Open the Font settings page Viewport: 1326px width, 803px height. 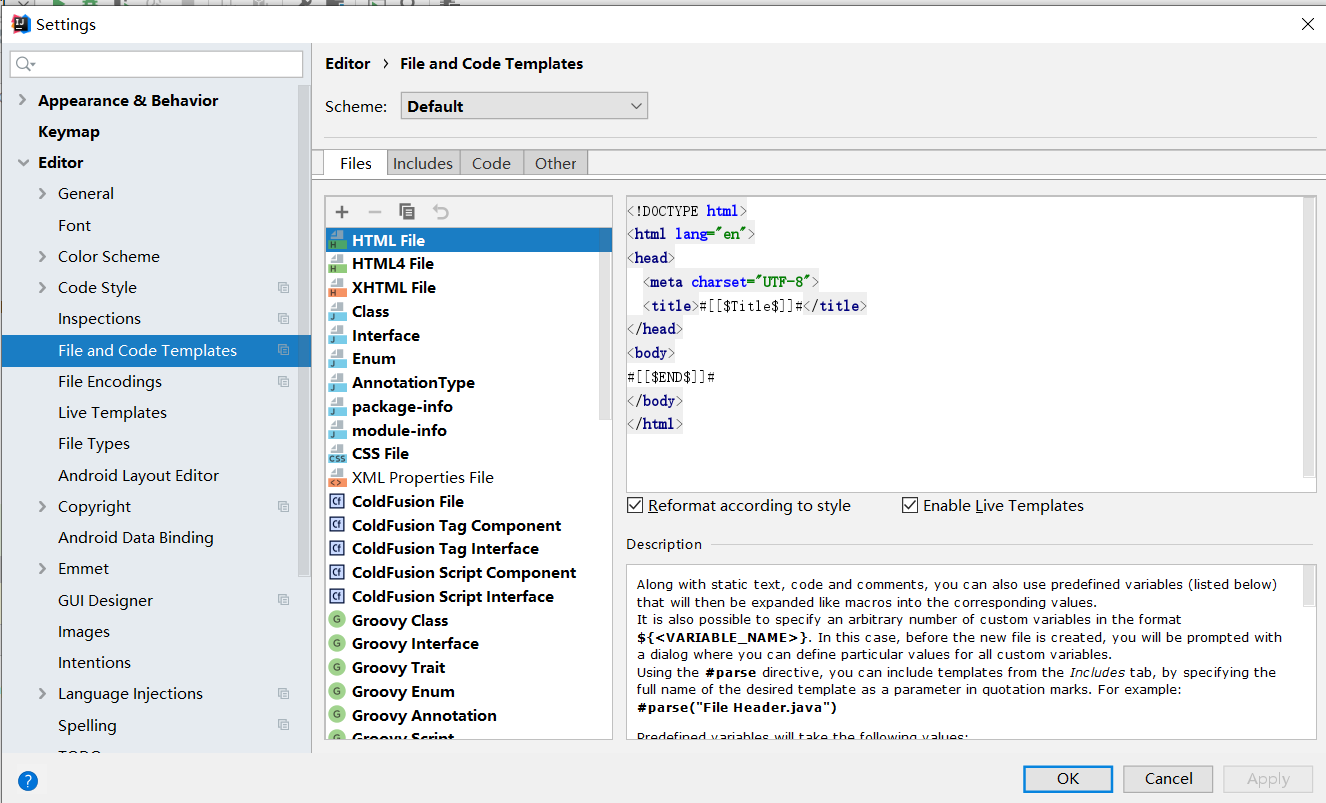(x=74, y=226)
